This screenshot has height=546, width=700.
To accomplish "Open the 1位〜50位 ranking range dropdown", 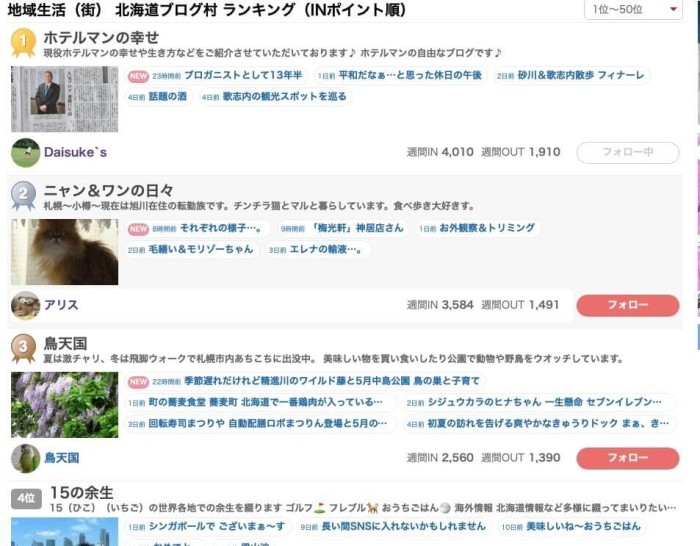I will coord(633,9).
